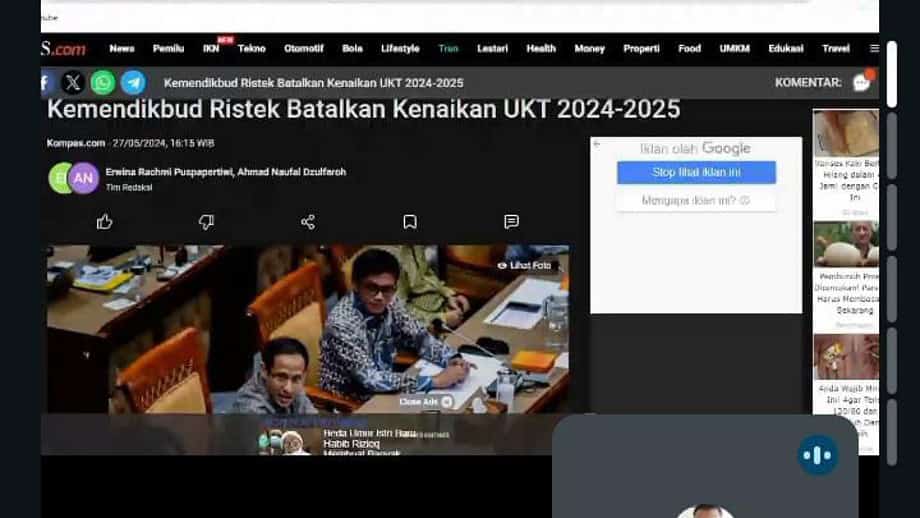
Task: Open the hamburger menu in navbar
Action: [874, 49]
